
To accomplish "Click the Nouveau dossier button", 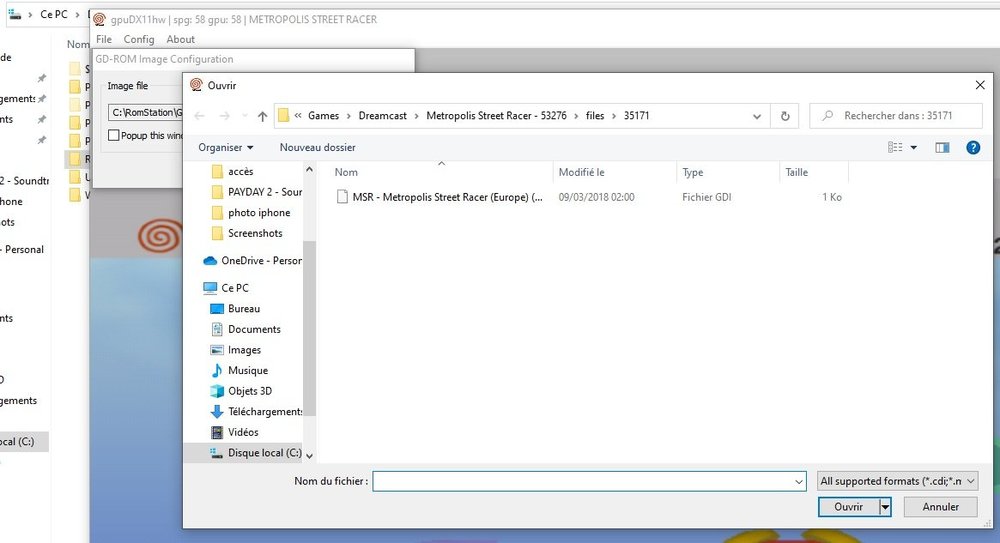I will pos(318,147).
